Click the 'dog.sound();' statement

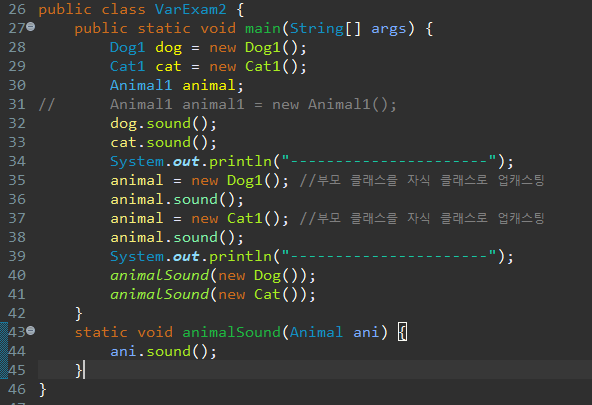pyautogui.click(x=163, y=124)
